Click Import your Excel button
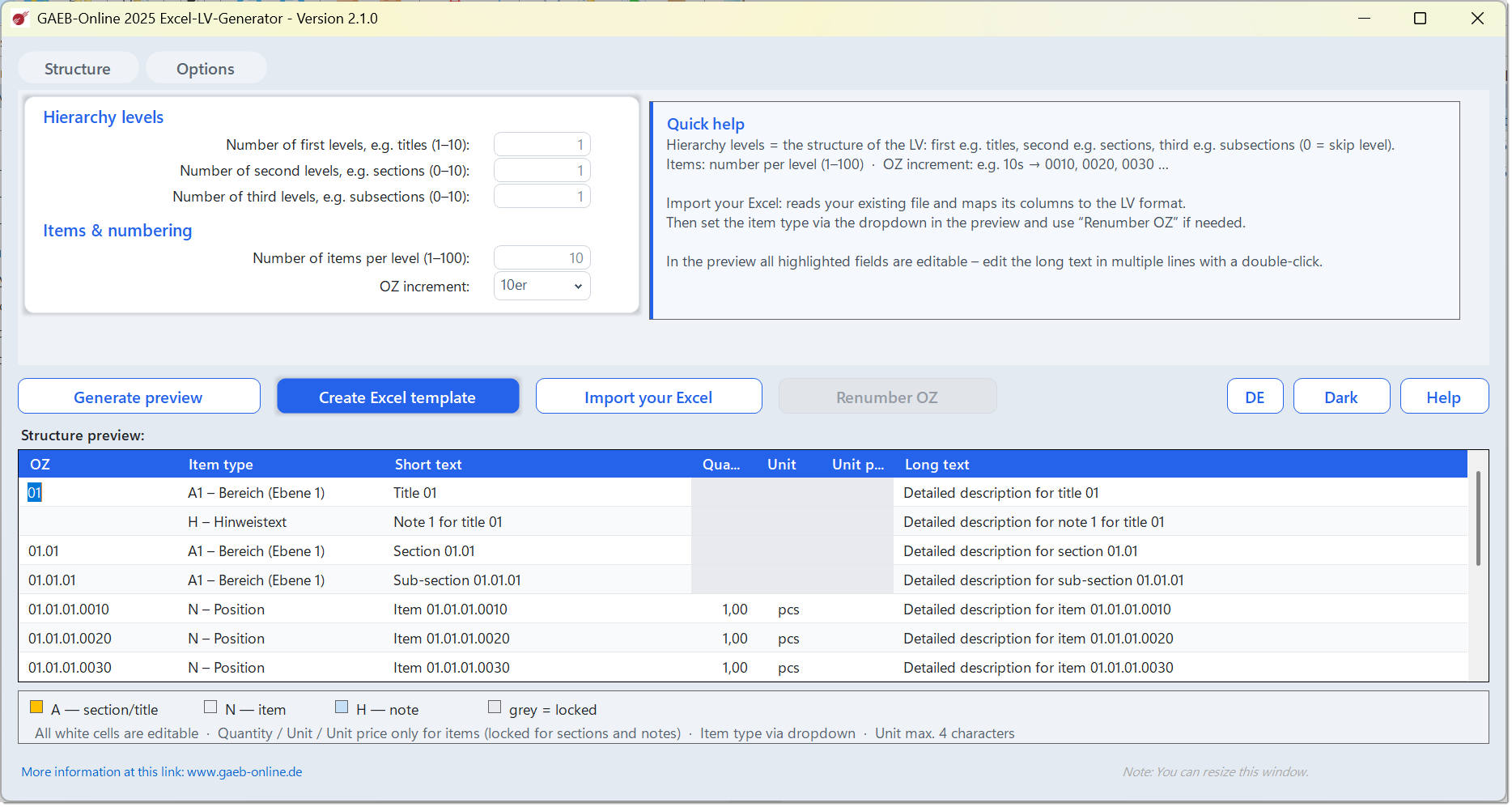Image resolution: width=1512 pixels, height=807 pixels. tap(648, 397)
